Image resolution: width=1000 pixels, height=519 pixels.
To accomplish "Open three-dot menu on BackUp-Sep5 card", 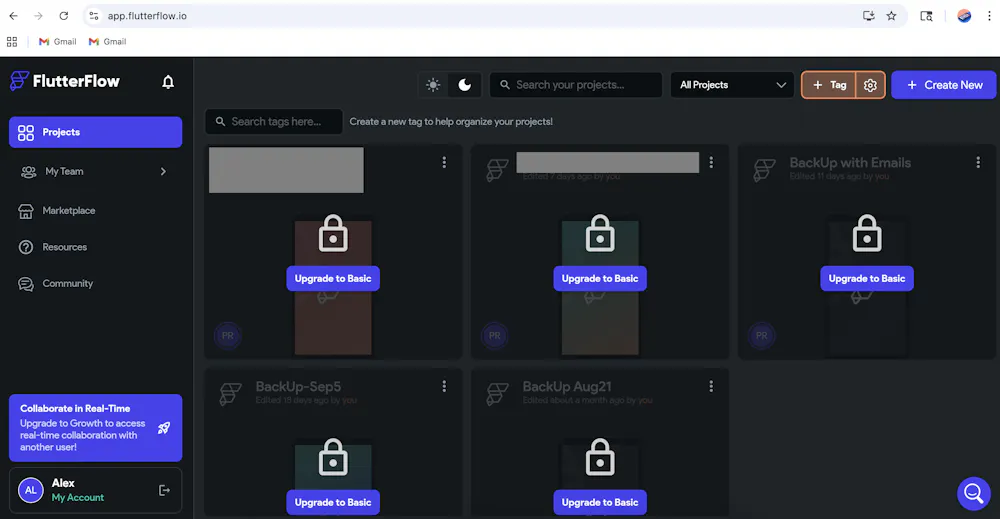I will click(x=444, y=386).
